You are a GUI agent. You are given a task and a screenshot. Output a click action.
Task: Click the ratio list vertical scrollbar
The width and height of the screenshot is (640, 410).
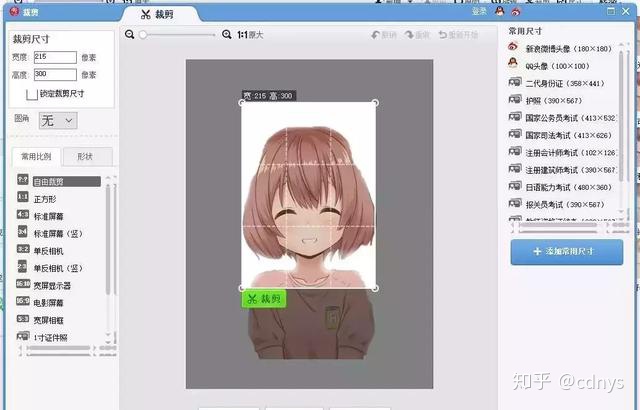pos(108,239)
